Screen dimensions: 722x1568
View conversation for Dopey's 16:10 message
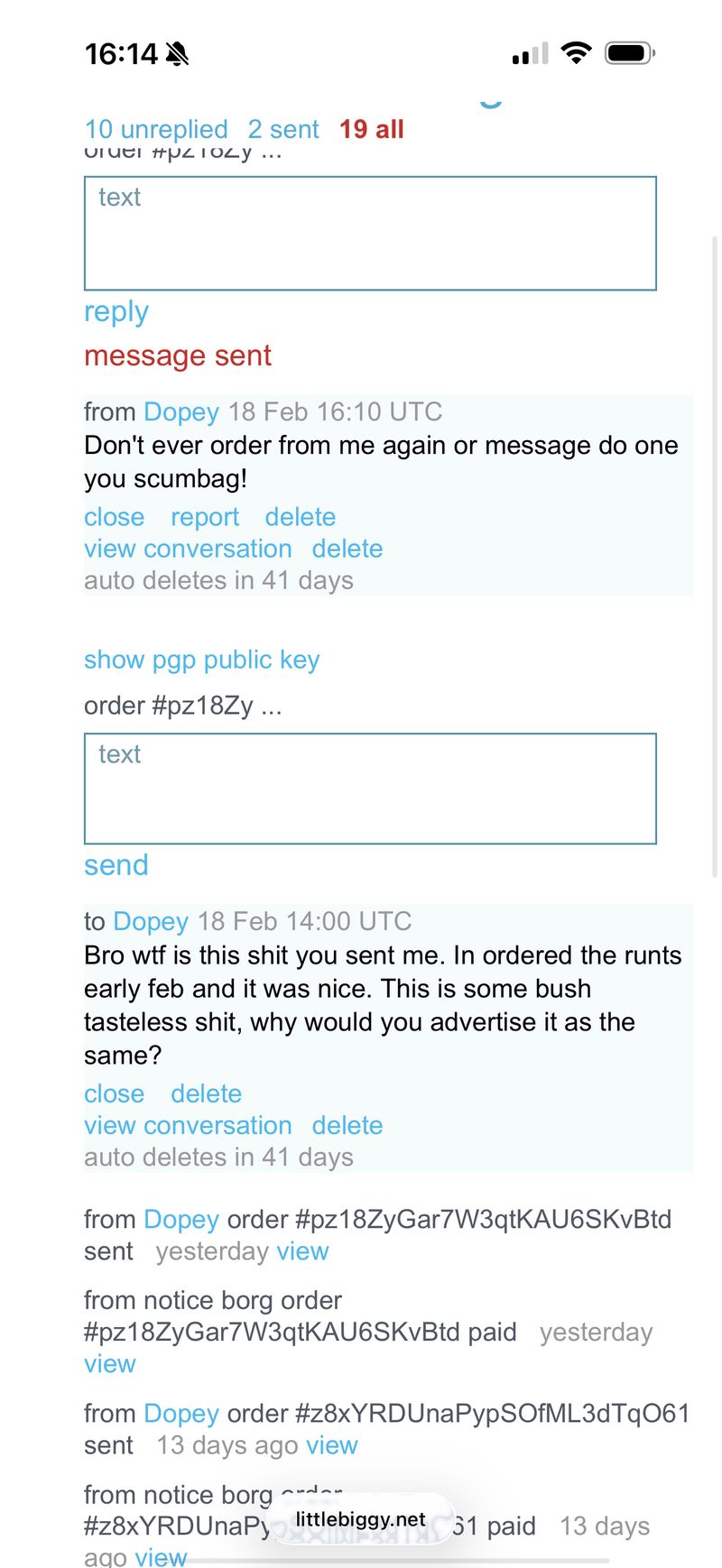188,549
